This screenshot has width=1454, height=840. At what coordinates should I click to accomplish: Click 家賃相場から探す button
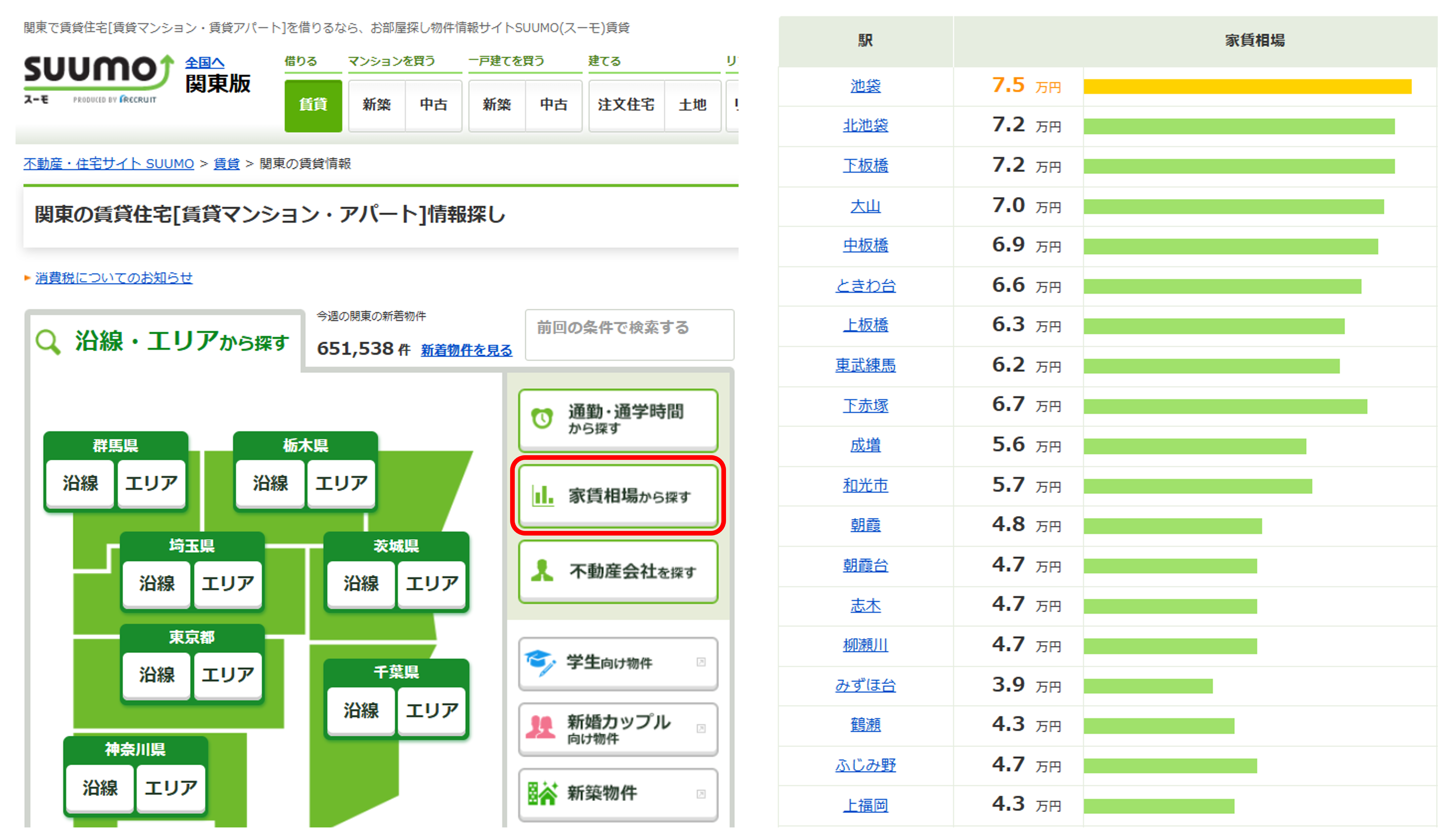(x=618, y=496)
